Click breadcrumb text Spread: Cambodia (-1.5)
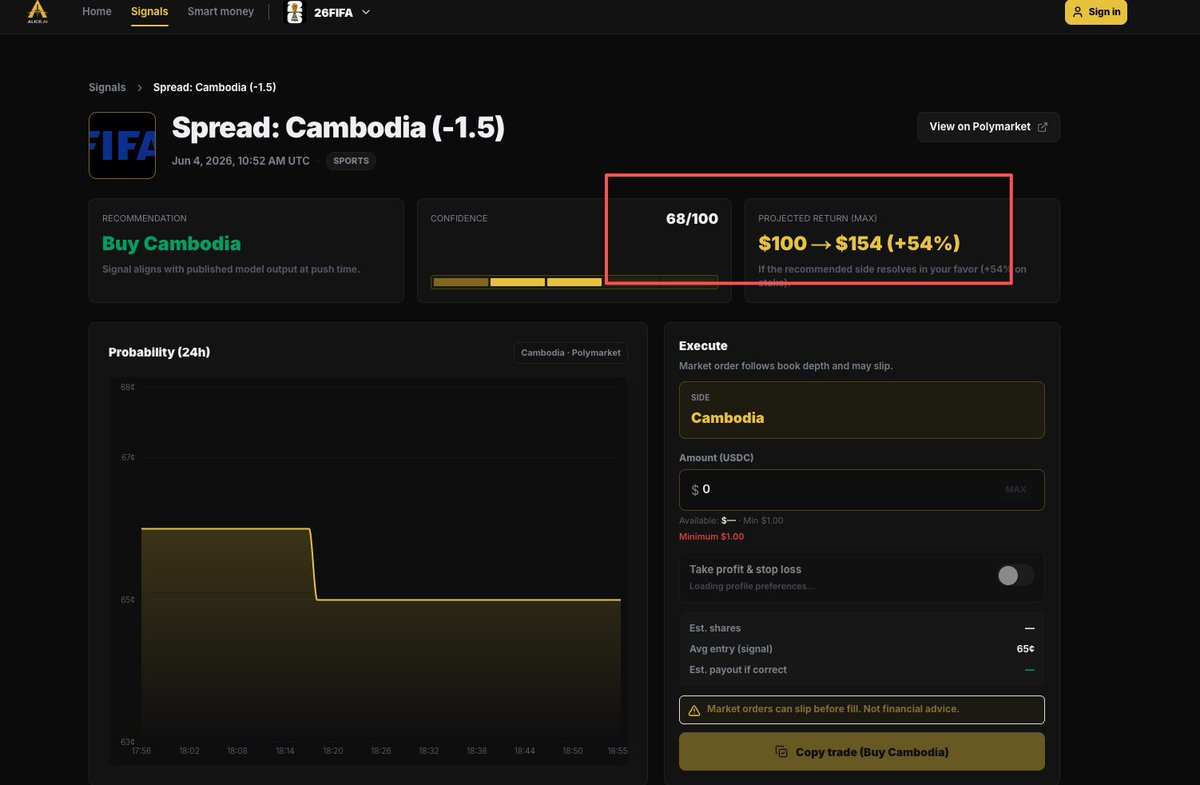 click(x=215, y=87)
